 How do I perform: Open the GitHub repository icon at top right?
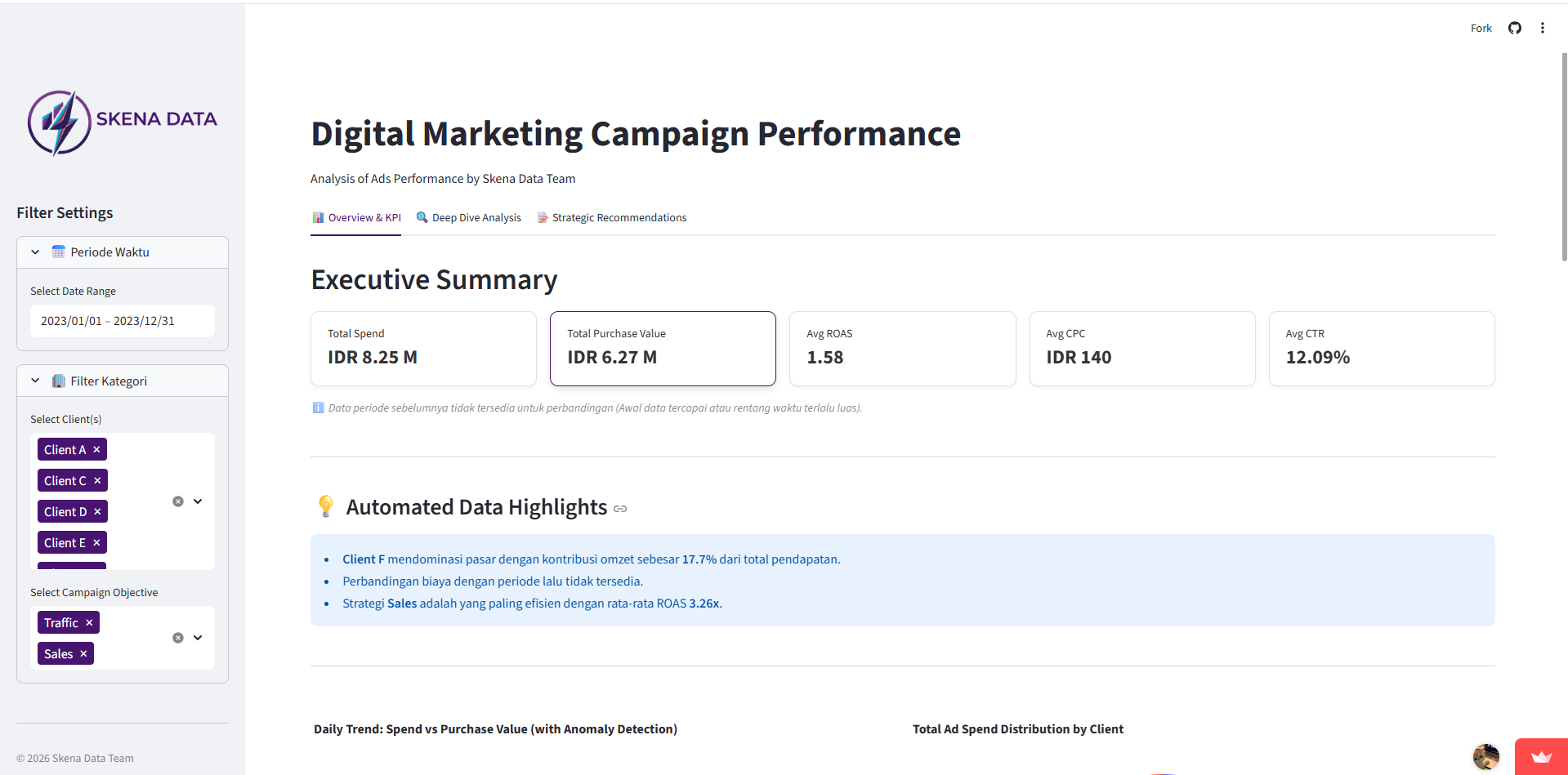point(1514,27)
